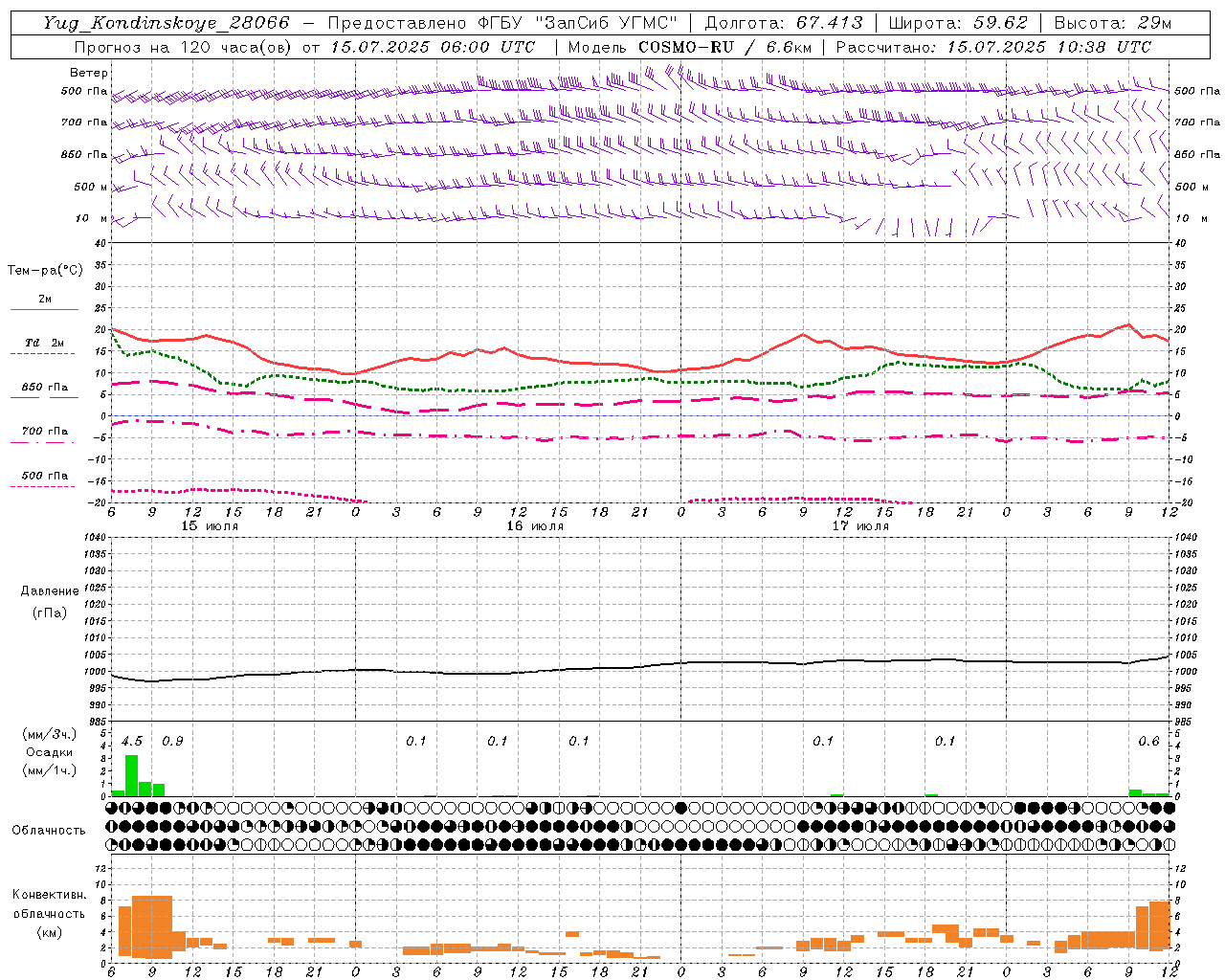
Task: Click the (мм/3ч.) precipitation unit label
Action: tap(50, 734)
